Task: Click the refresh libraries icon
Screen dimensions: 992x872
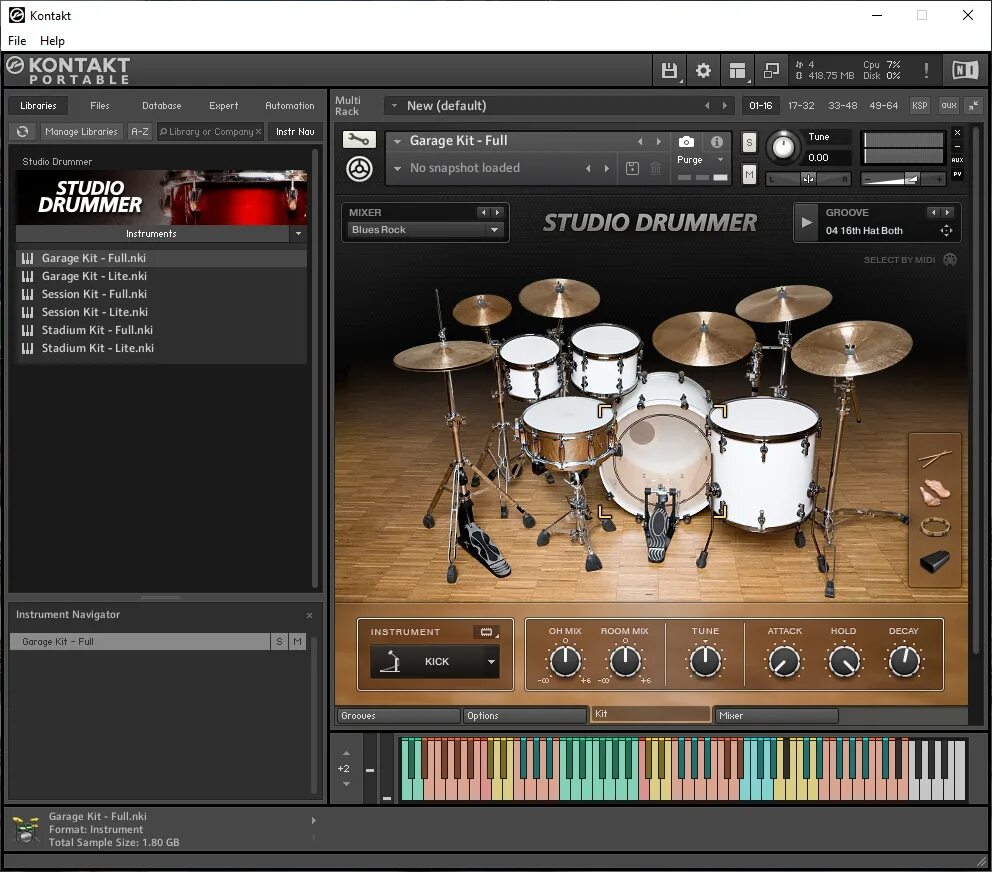Action: (x=23, y=132)
